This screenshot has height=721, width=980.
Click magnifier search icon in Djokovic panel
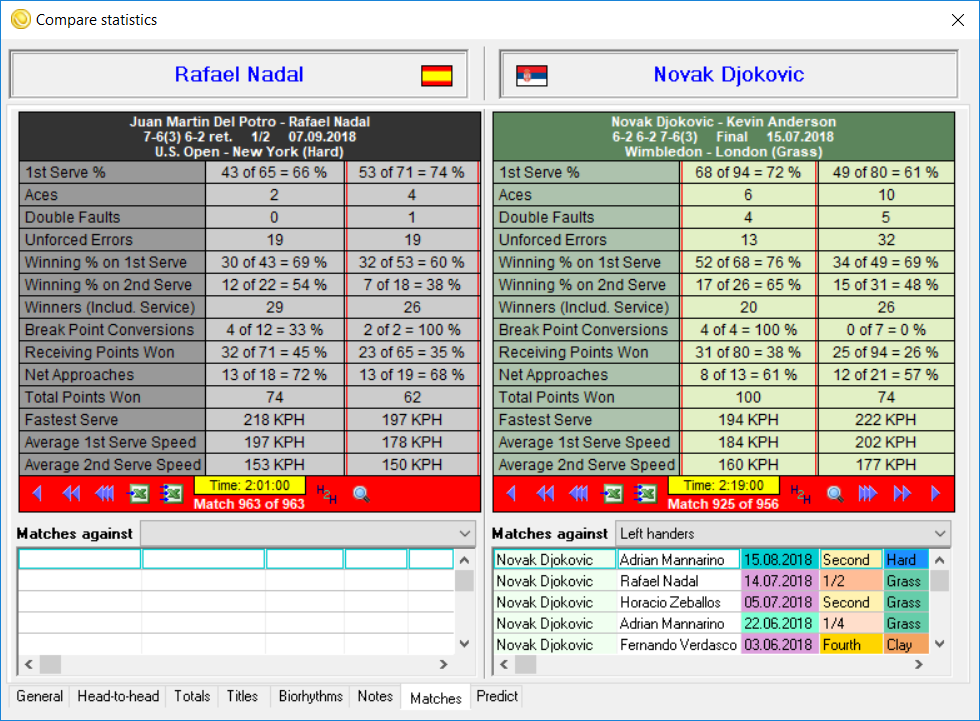pos(834,494)
